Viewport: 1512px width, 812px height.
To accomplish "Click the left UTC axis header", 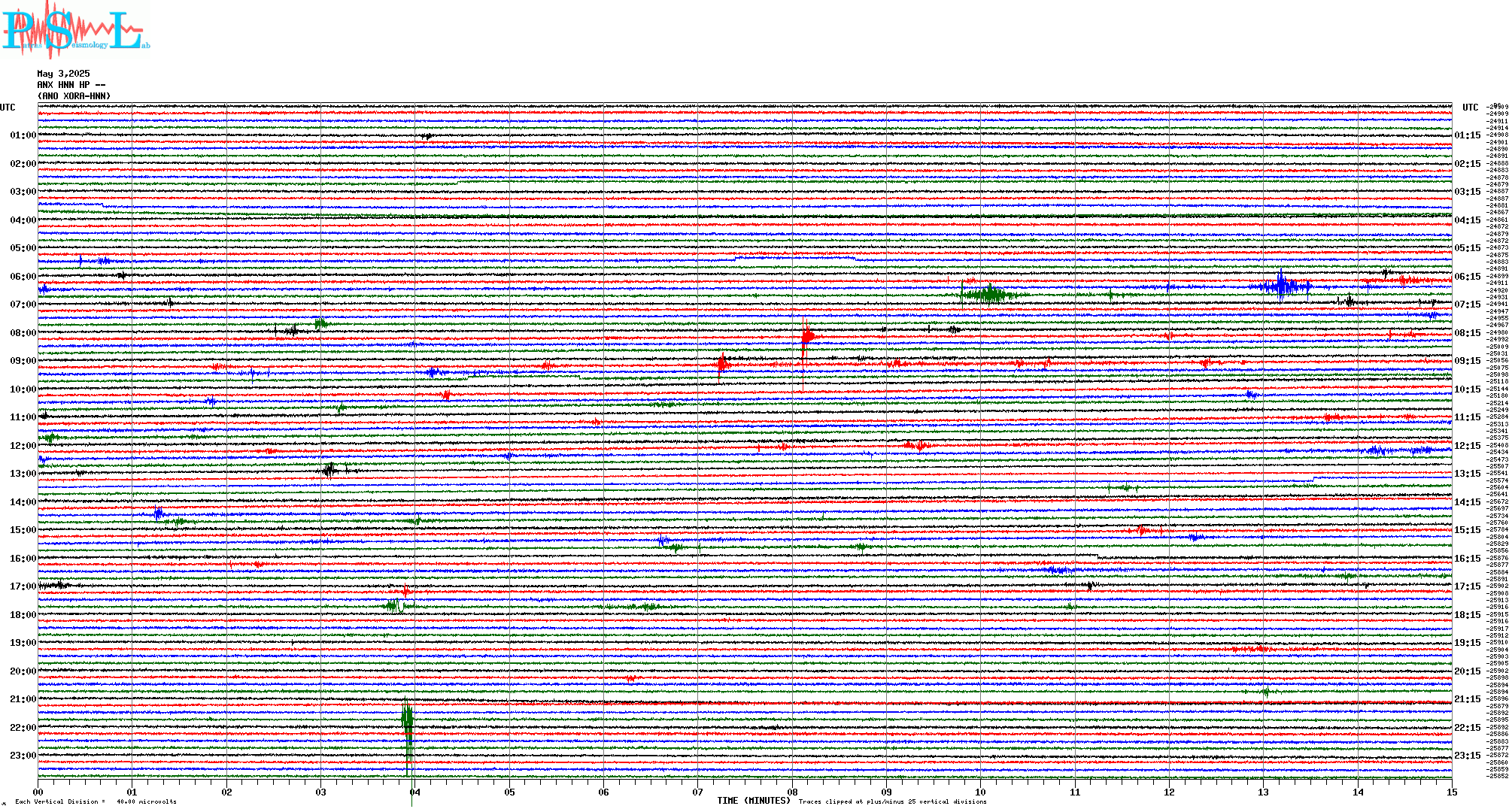I will (8, 108).
